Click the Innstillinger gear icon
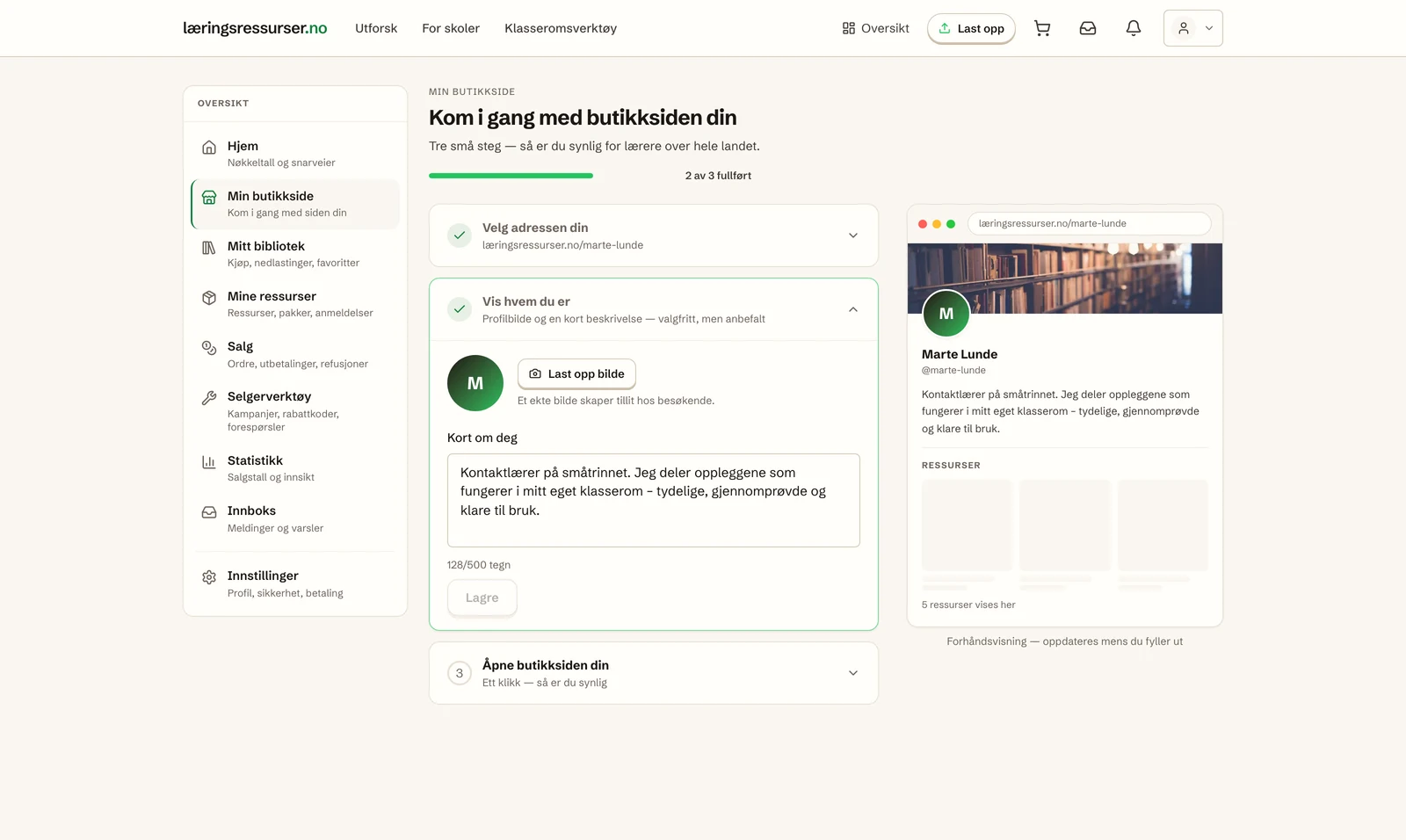The image size is (1406, 840). click(x=209, y=577)
